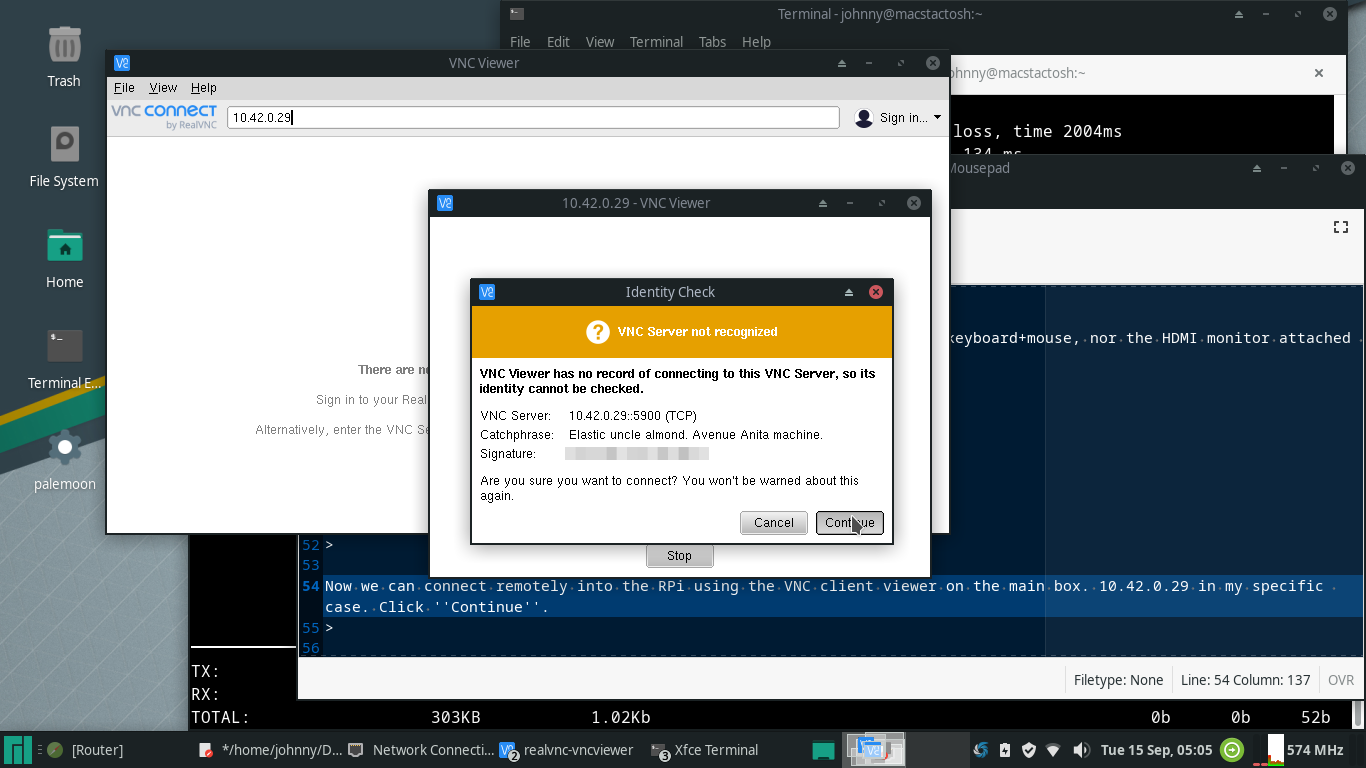This screenshot has width=1366, height=768.
Task: Switch to realvnc-vncviewer taskbar entry
Action: 568,750
